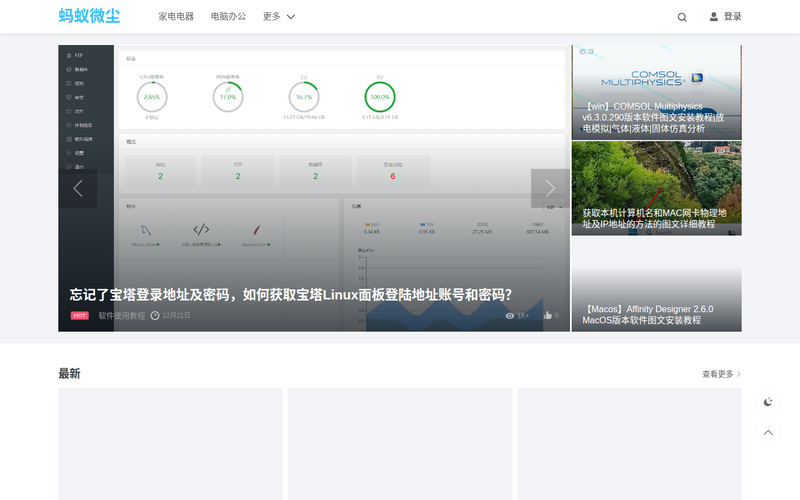800x500 pixels.
Task: Click the HOT badge on the slide
Action: pos(80,316)
